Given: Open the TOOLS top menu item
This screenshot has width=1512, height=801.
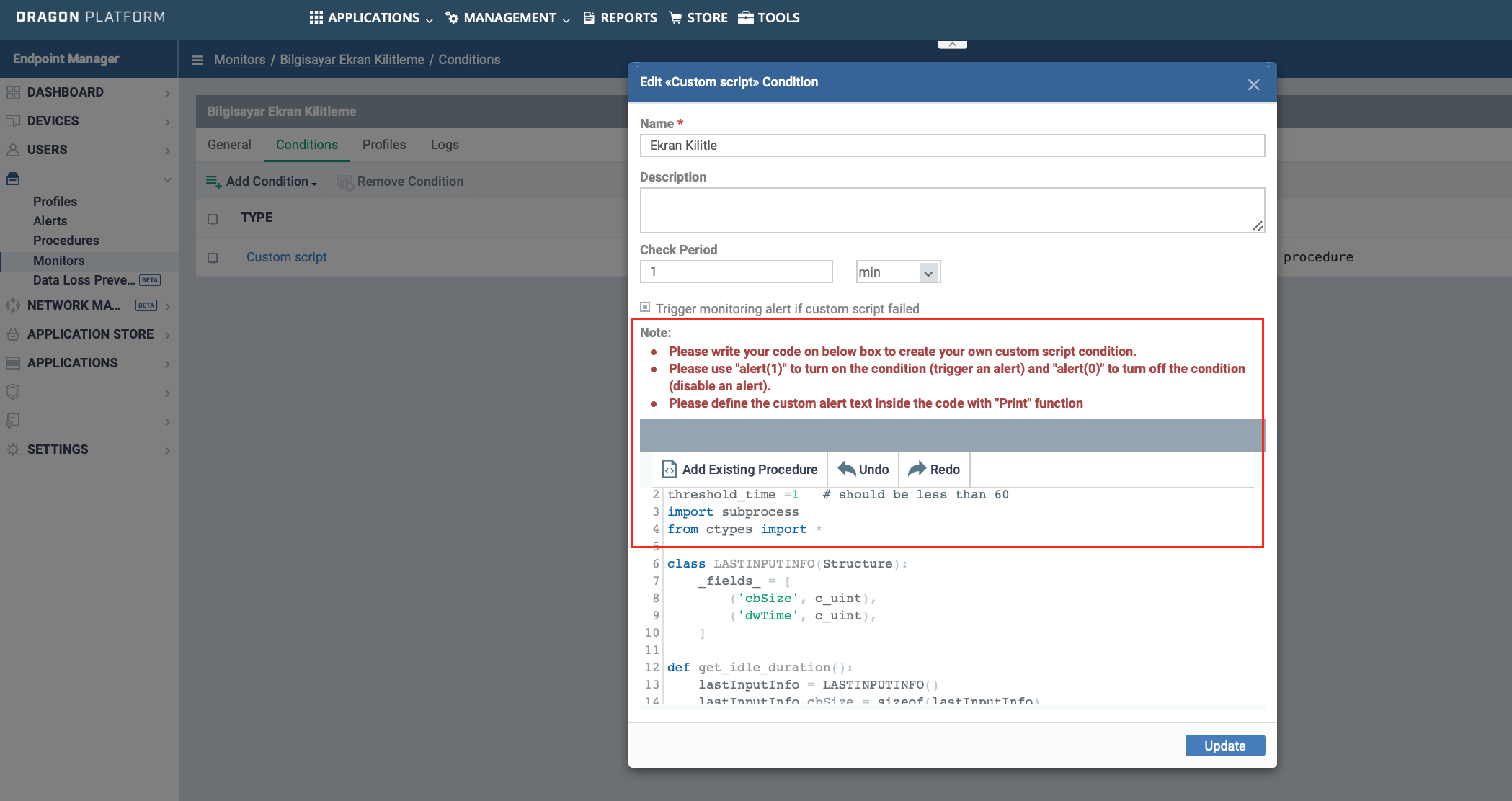Looking at the screenshot, I should 769,17.
